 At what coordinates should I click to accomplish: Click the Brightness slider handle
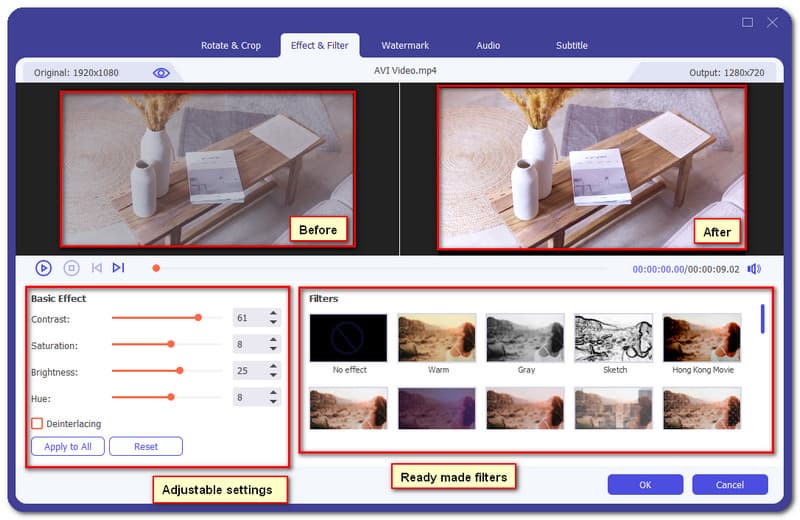(180, 370)
